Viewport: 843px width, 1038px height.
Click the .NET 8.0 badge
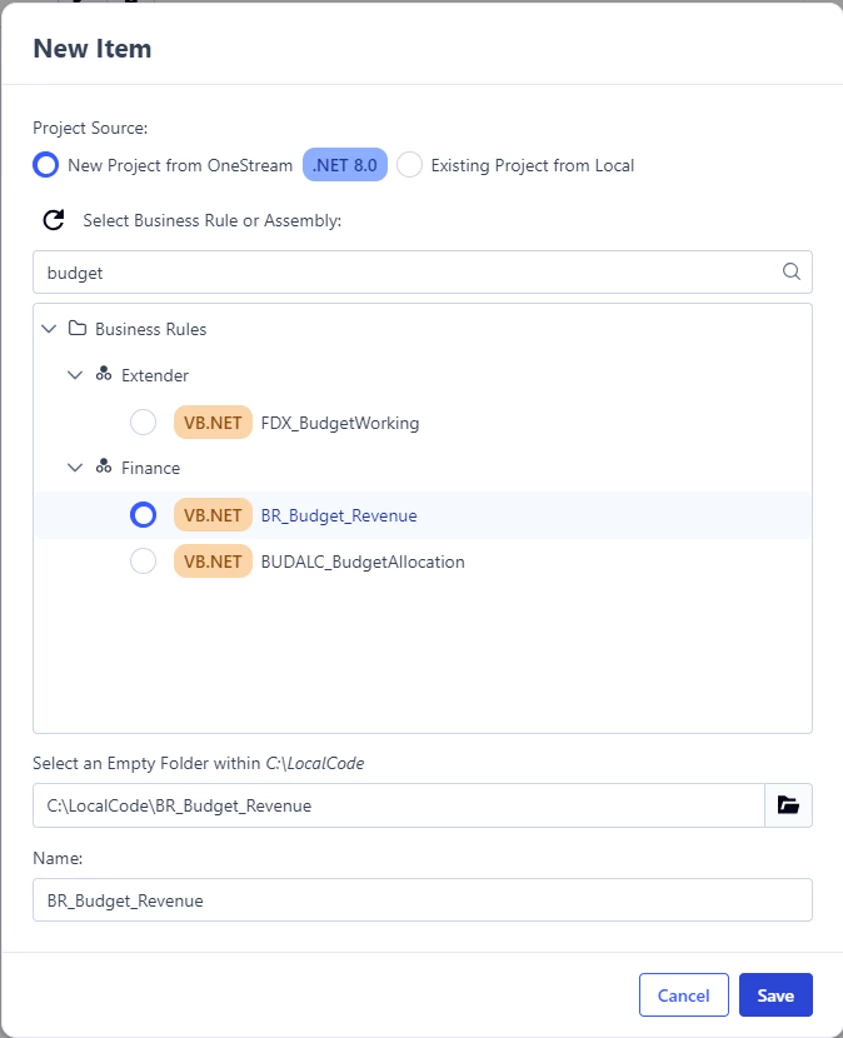coord(345,165)
